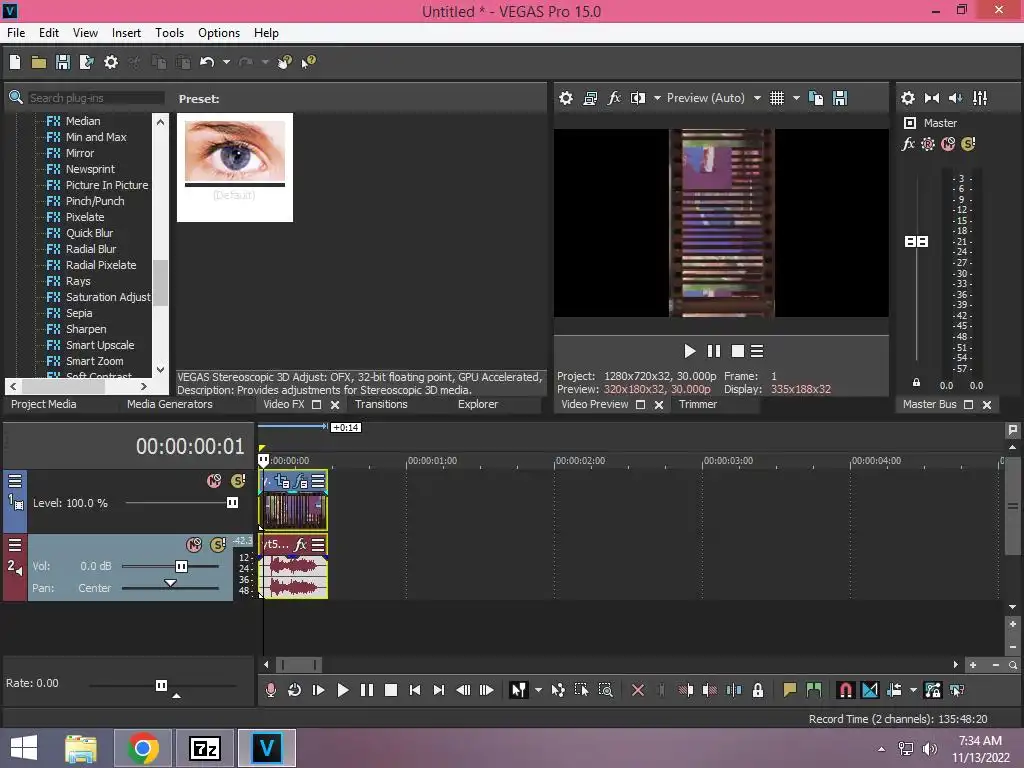Viewport: 1024px width, 768px height.
Task: Open the Options menu
Action: tap(219, 33)
